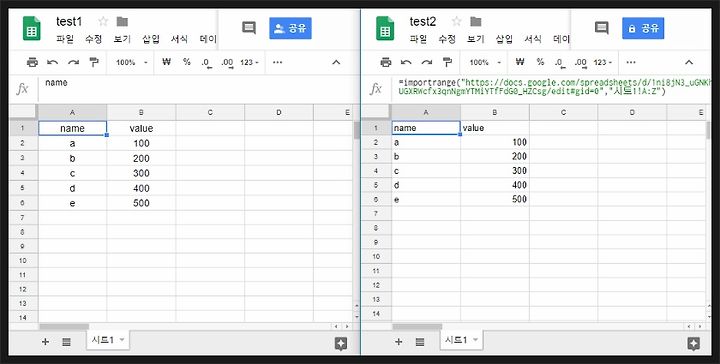Click the formula bar showing name in test1
This screenshot has width=720, height=364.
198,89
